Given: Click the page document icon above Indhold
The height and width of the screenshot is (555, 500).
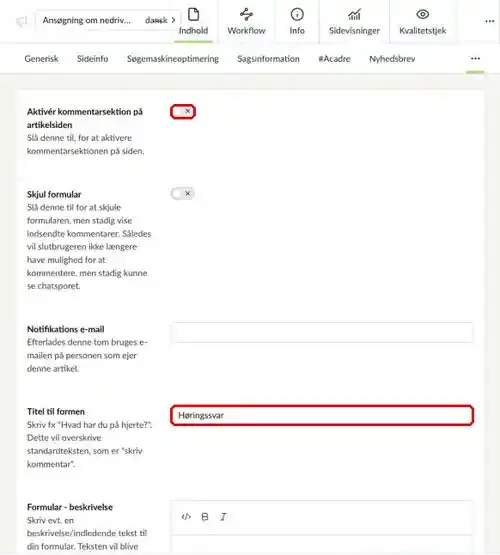Looking at the screenshot, I should coord(193,15).
